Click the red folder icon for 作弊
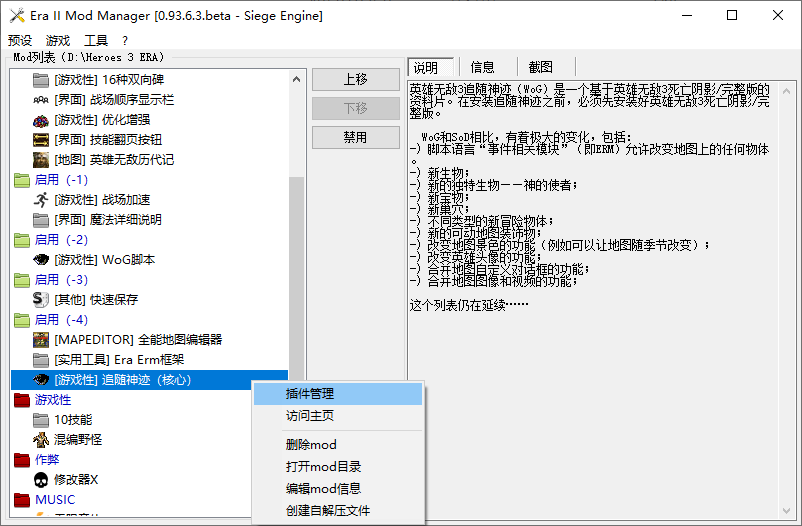 22,459
